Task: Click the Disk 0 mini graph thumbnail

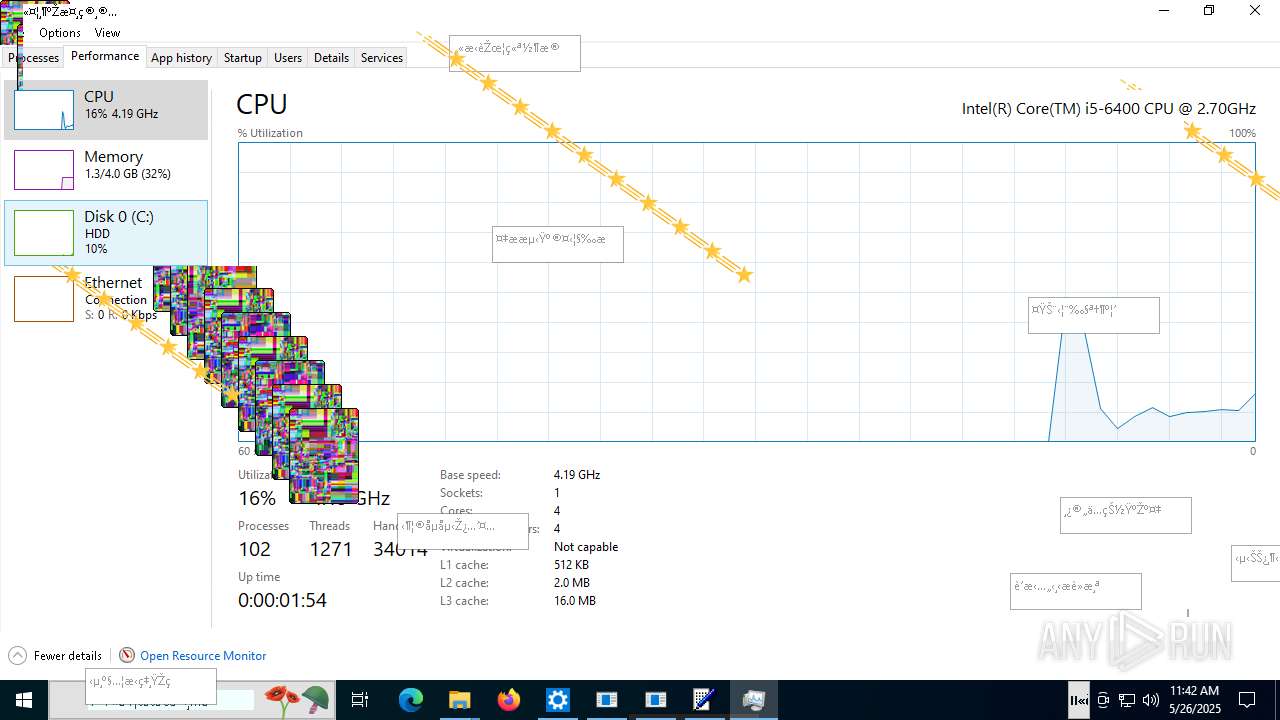Action: pyautogui.click(x=44, y=233)
